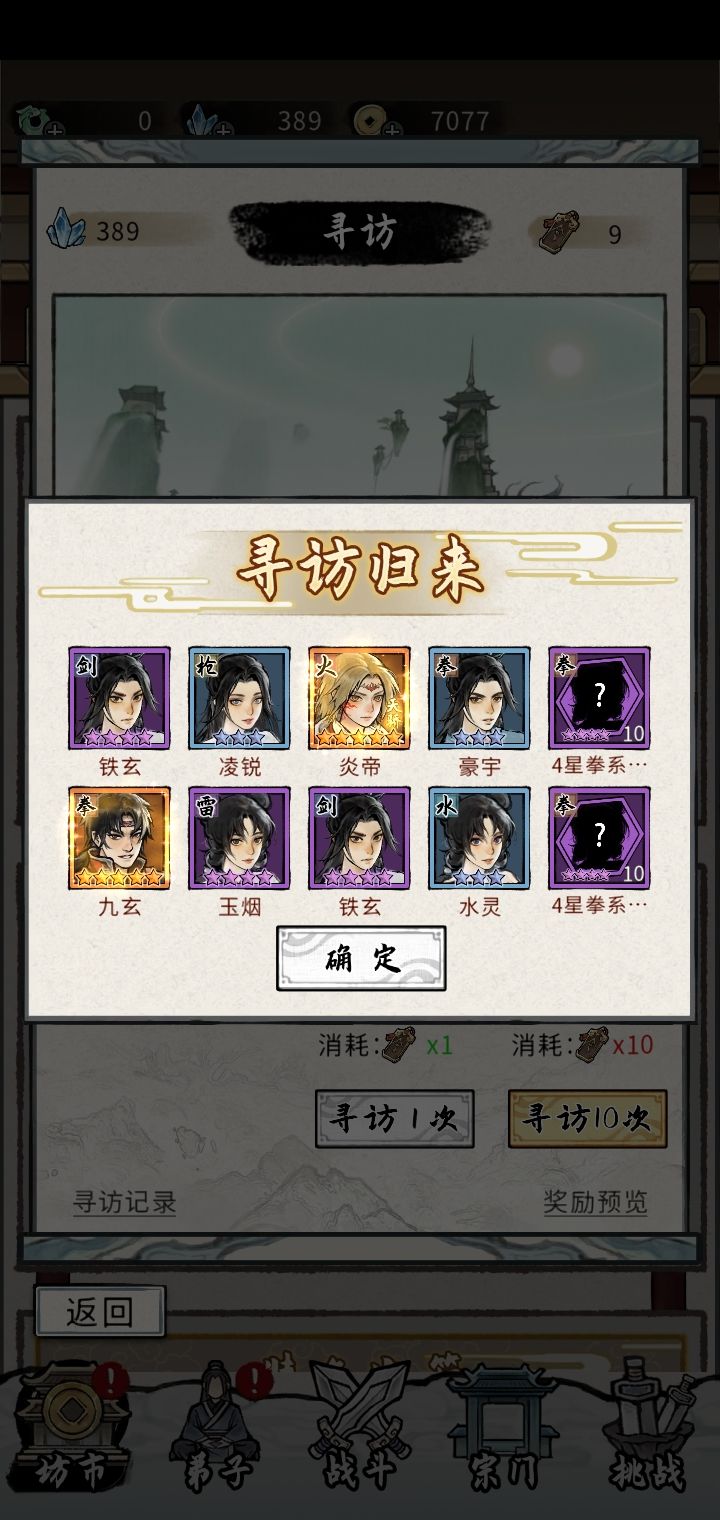Tap the 玉烟 thunder hero card

pos(239,838)
